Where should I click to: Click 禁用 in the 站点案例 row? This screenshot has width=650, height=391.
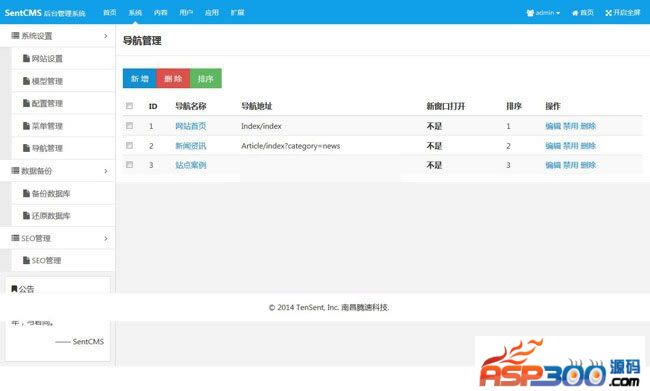(x=570, y=165)
